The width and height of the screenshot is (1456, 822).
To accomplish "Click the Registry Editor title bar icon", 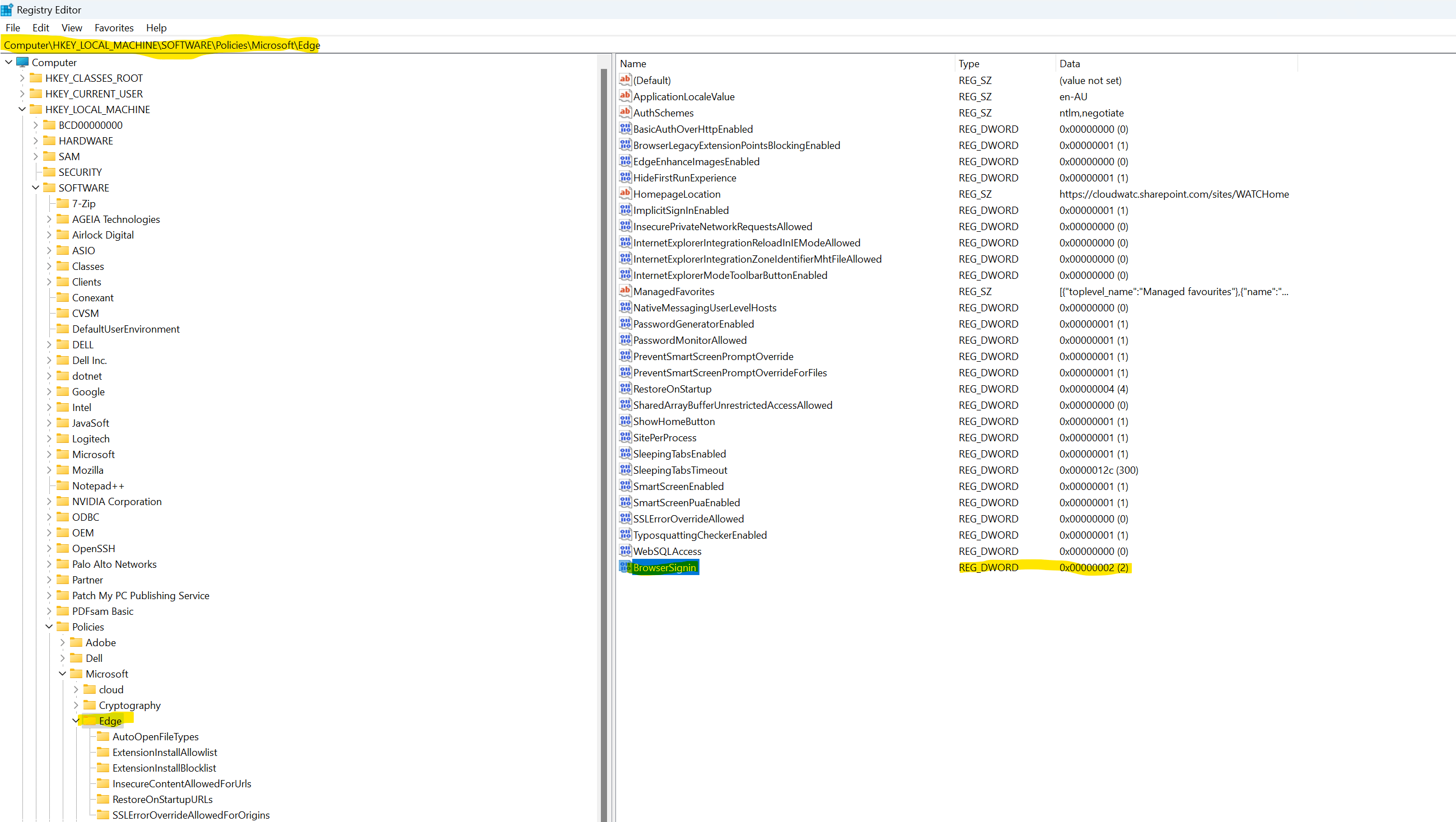I will tap(7, 10).
